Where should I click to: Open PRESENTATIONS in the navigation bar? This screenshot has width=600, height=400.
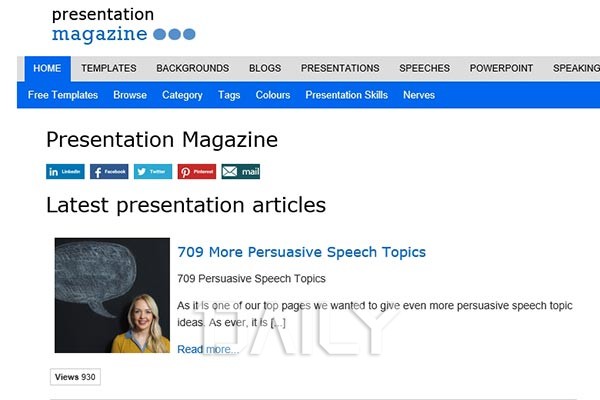click(x=340, y=69)
